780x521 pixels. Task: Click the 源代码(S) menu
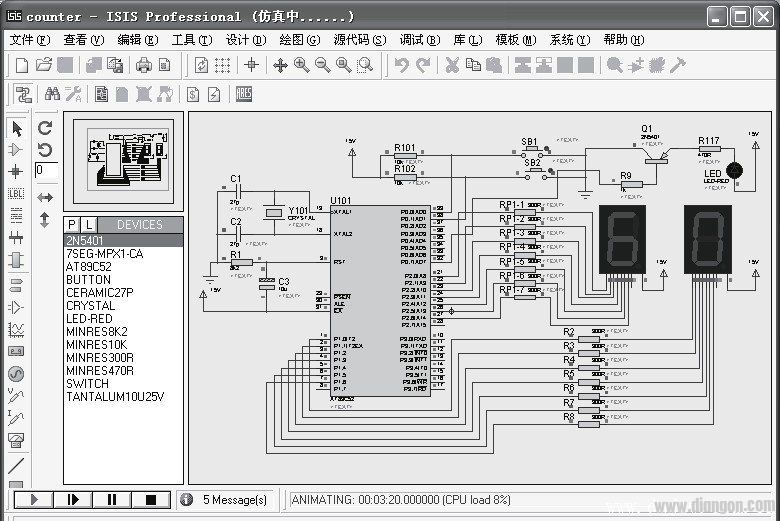360,40
